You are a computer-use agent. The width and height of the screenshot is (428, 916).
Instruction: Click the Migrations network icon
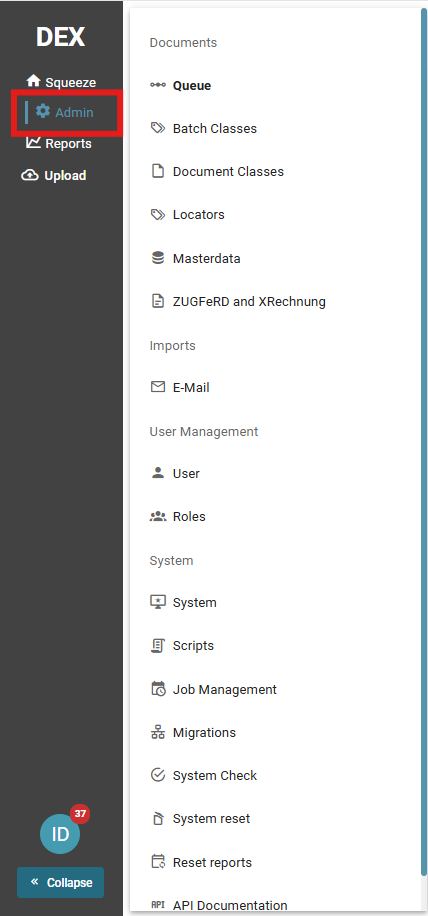pyautogui.click(x=158, y=732)
